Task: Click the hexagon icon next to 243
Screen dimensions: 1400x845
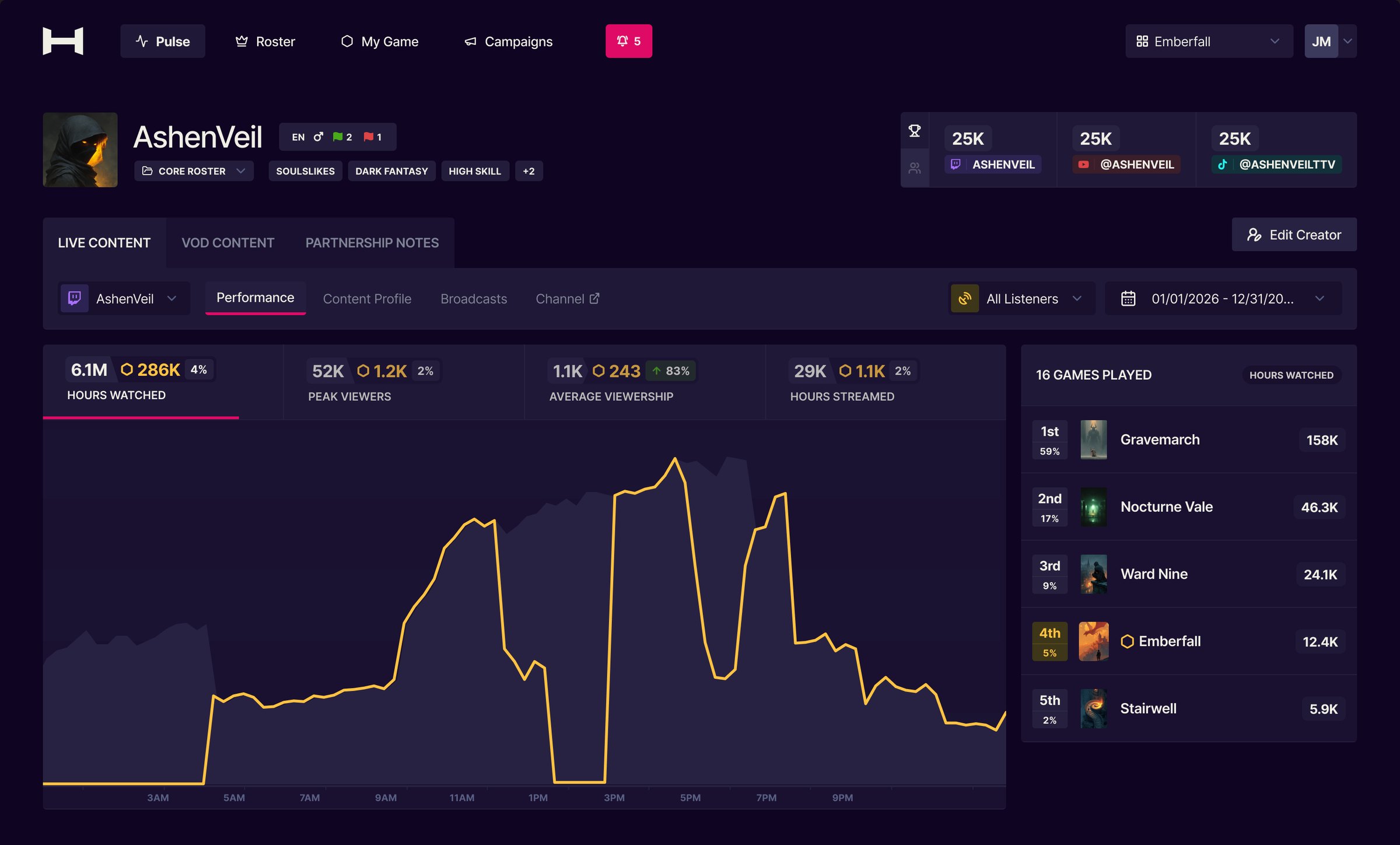Action: point(598,371)
